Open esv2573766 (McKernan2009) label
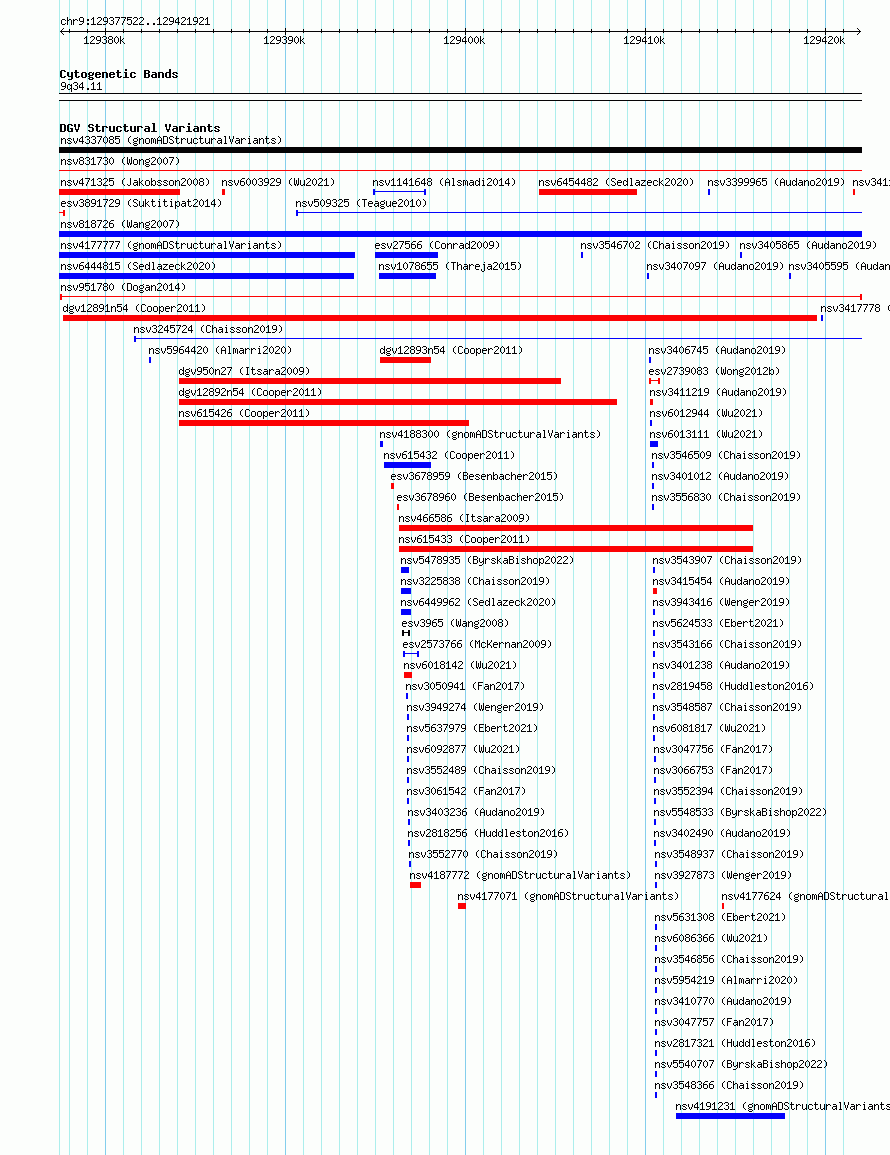Image resolution: width=890 pixels, height=1155 pixels. 477,645
